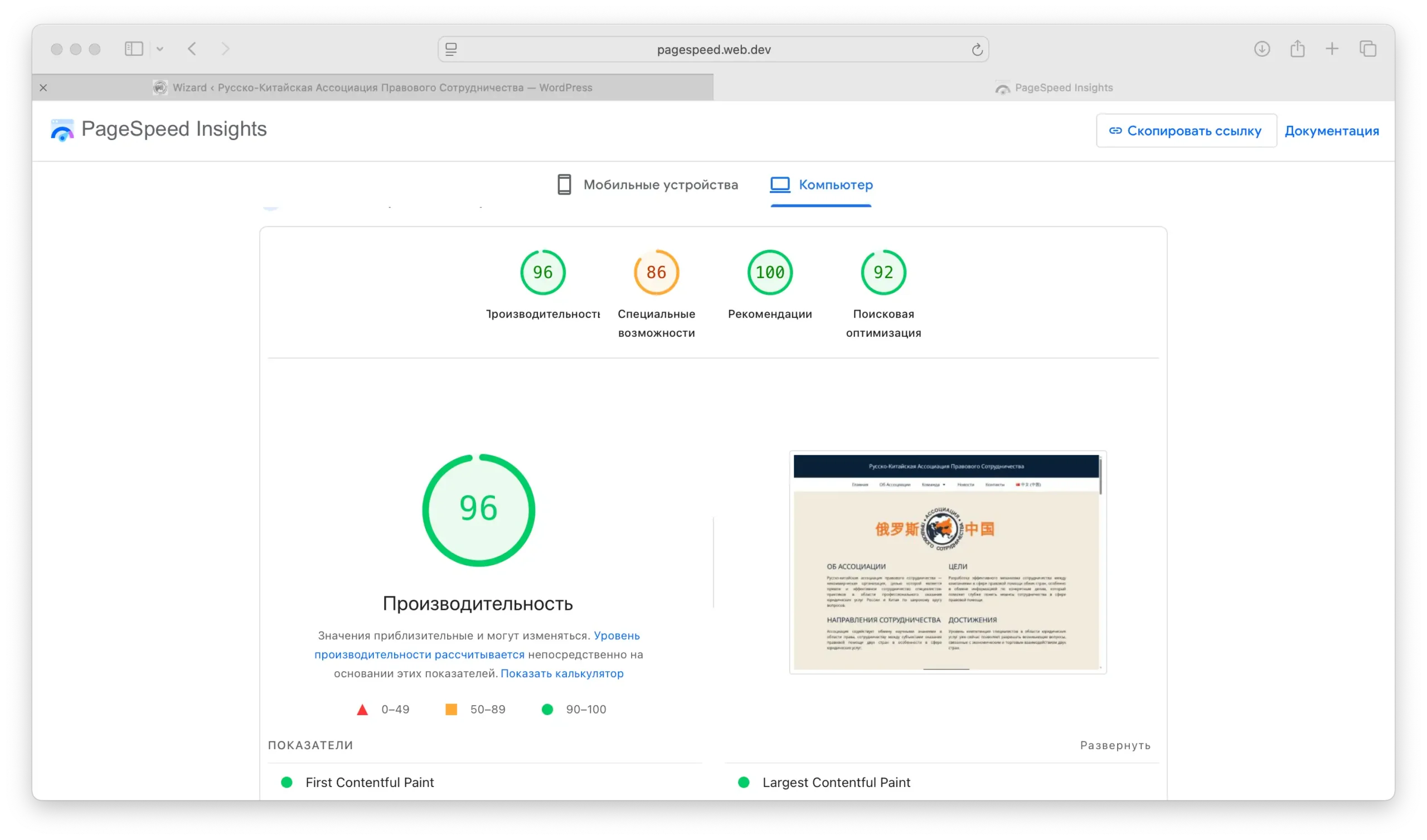Viewport: 1427px width, 840px height.
Task: Close the WordPress Wizard tab
Action: pyautogui.click(x=43, y=88)
